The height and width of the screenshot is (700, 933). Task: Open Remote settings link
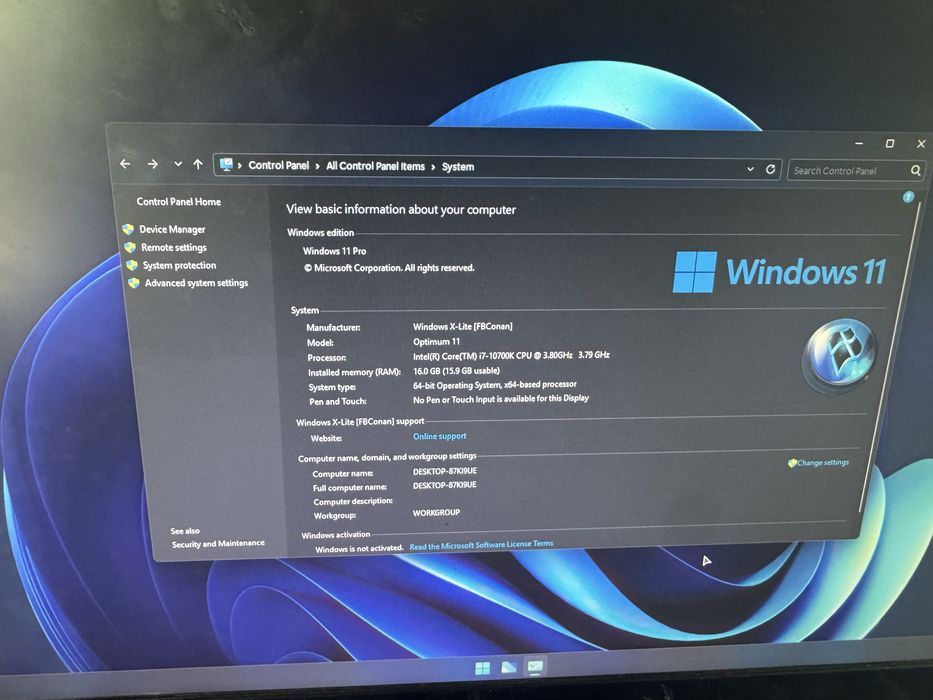pos(174,247)
